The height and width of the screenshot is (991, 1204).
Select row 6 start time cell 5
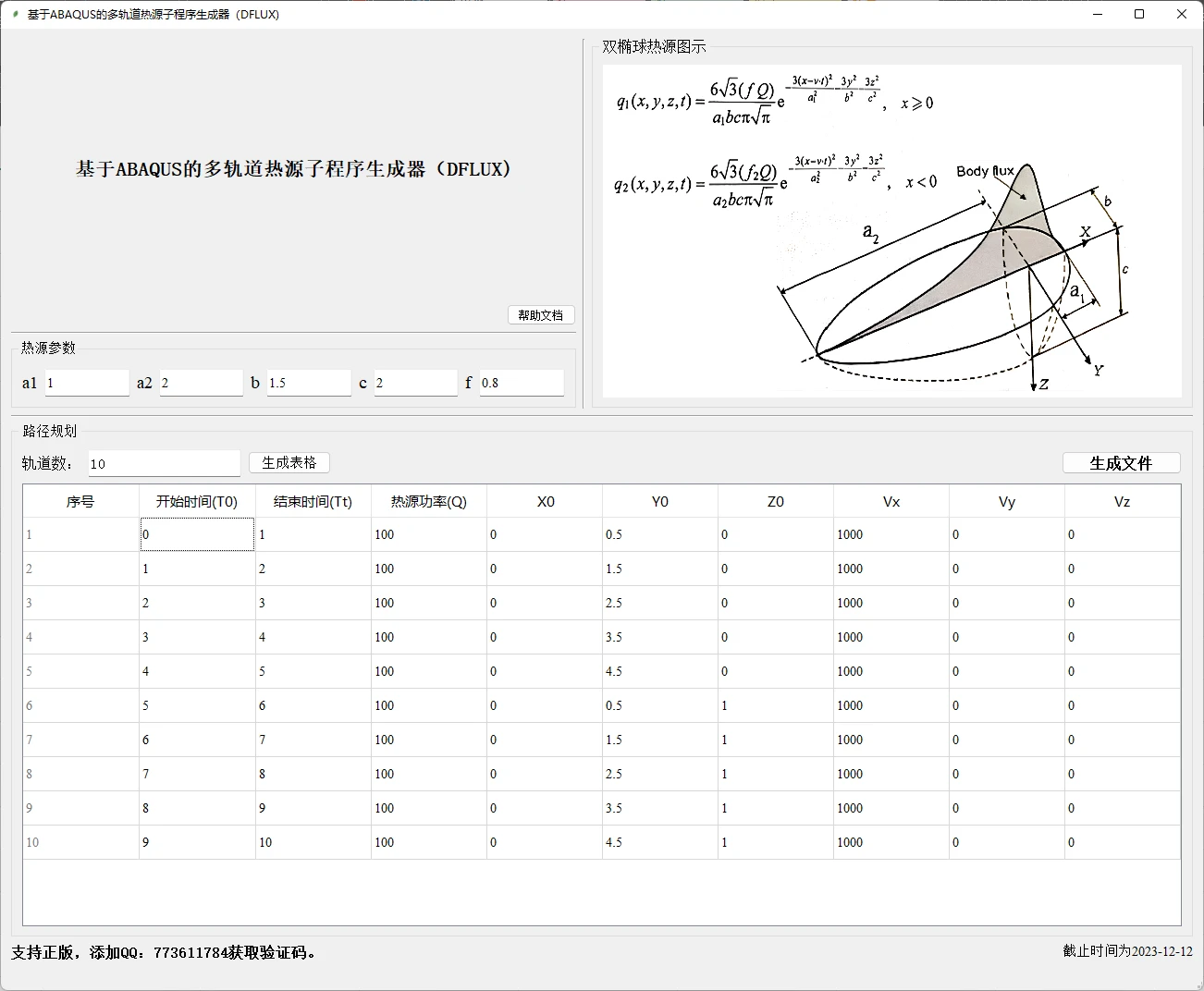pos(197,705)
